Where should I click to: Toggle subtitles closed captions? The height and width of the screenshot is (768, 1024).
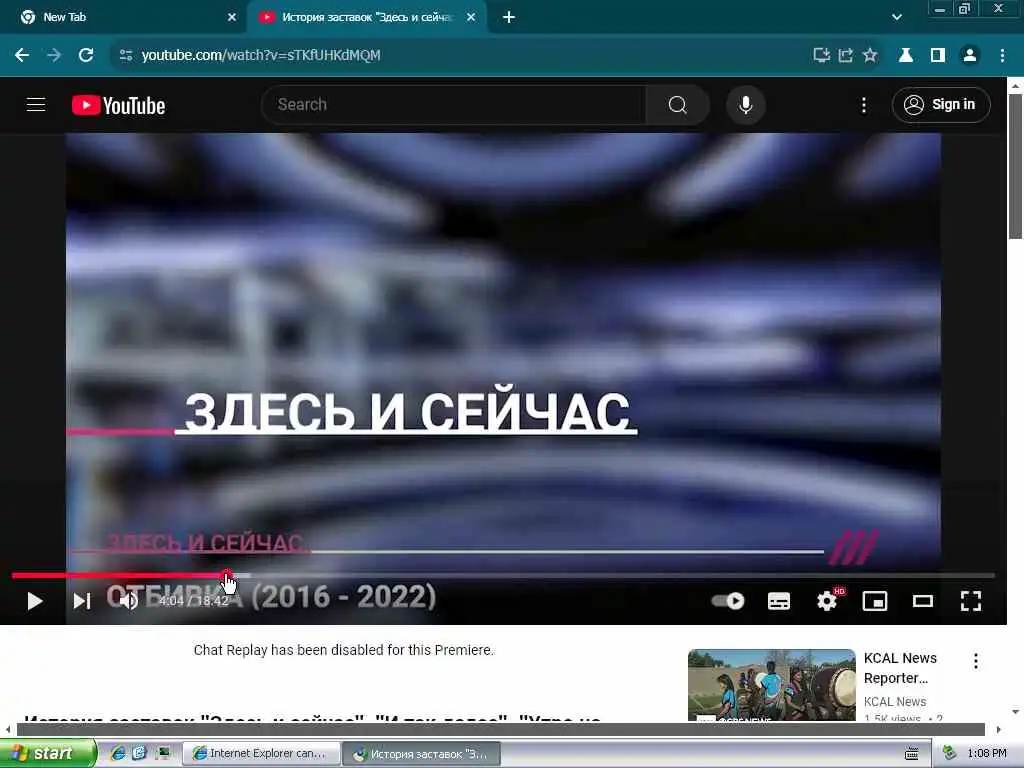[778, 601]
